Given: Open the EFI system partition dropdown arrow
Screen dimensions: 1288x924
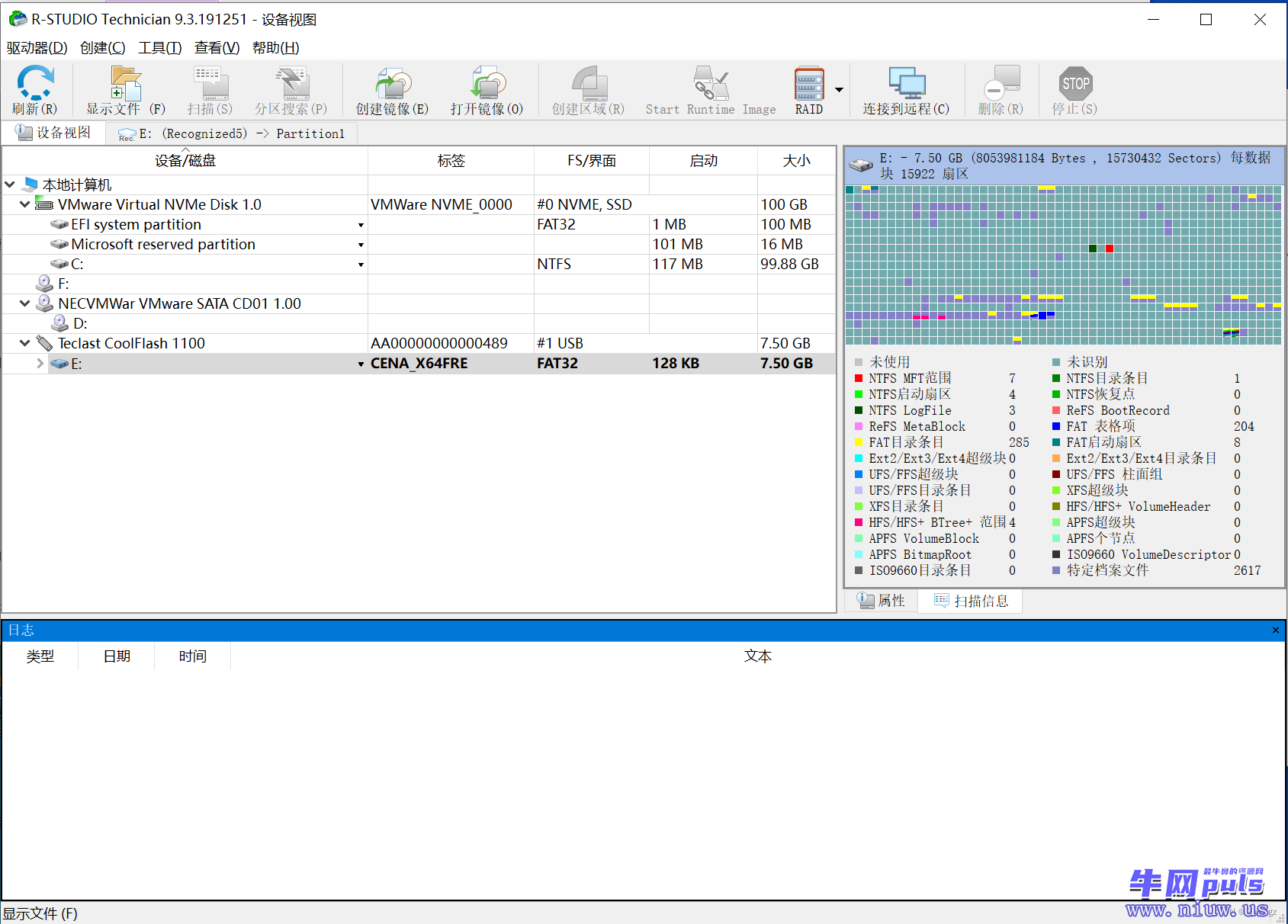Looking at the screenshot, I should pos(361,225).
